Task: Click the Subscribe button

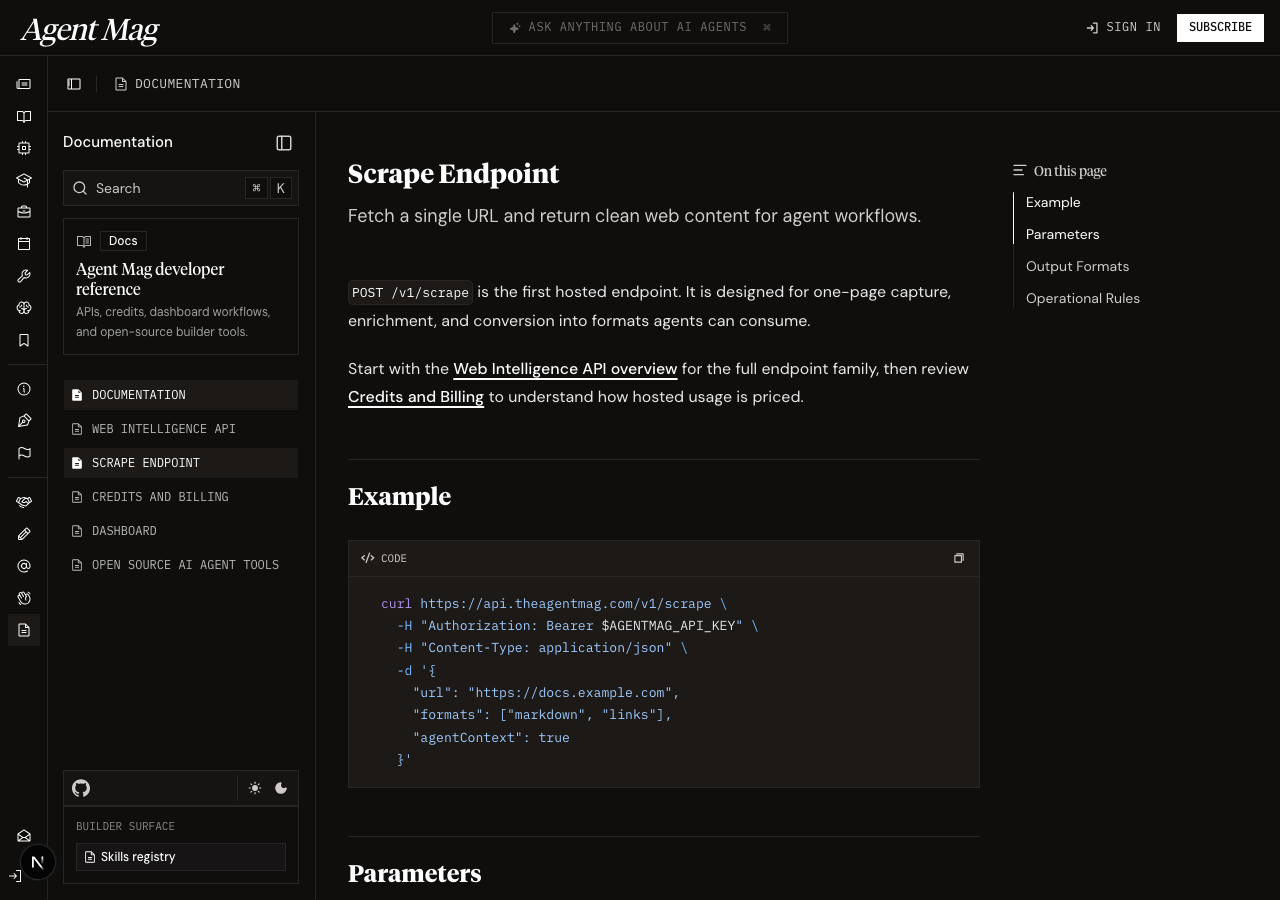Action: 1220,27
